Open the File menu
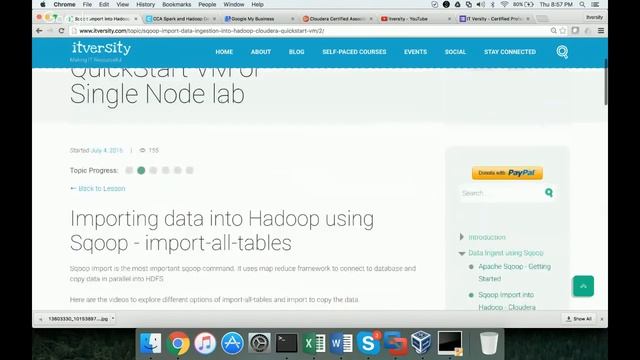This screenshot has height=360, width=640. click(x=87, y=4)
